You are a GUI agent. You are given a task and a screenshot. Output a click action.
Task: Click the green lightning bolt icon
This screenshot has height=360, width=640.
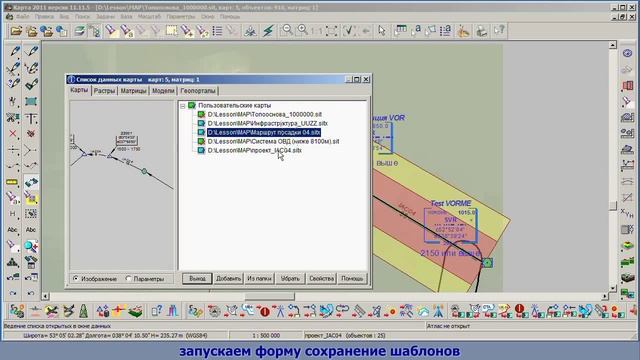tap(268, 31)
